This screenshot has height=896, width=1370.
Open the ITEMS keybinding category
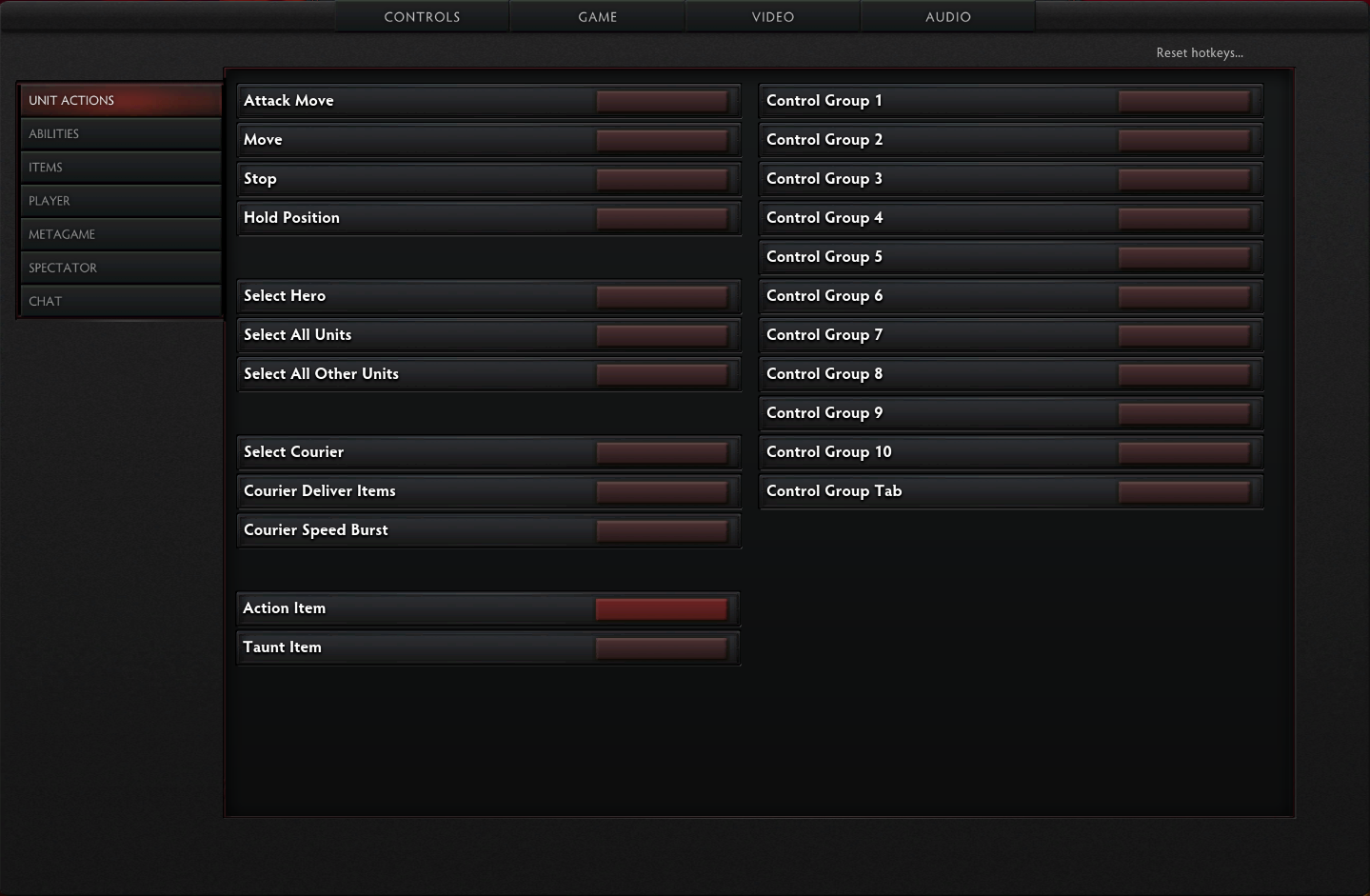point(121,167)
